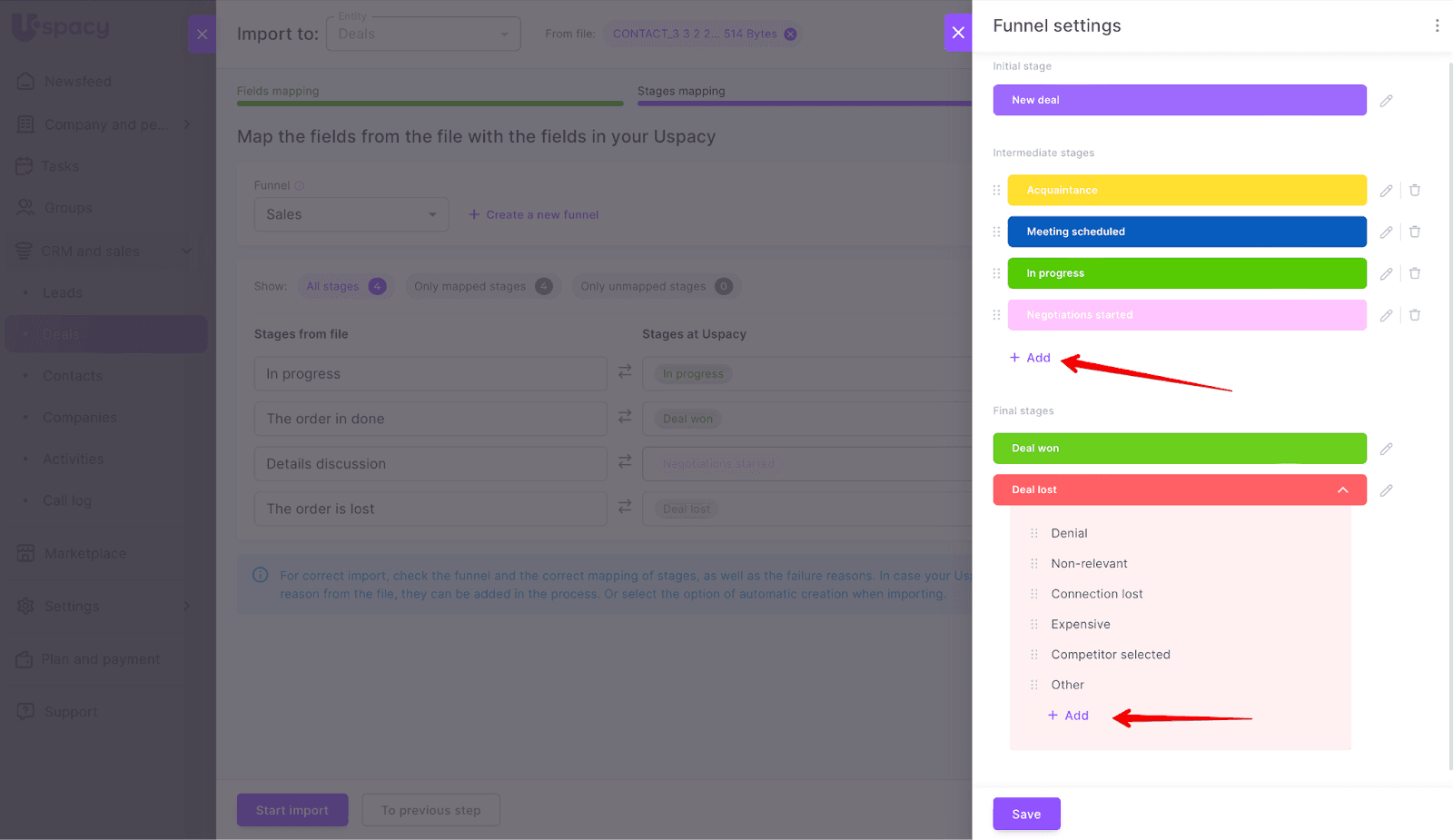This screenshot has width=1453, height=840.
Task: Close Funnel settings with purple X button
Action: (x=958, y=34)
